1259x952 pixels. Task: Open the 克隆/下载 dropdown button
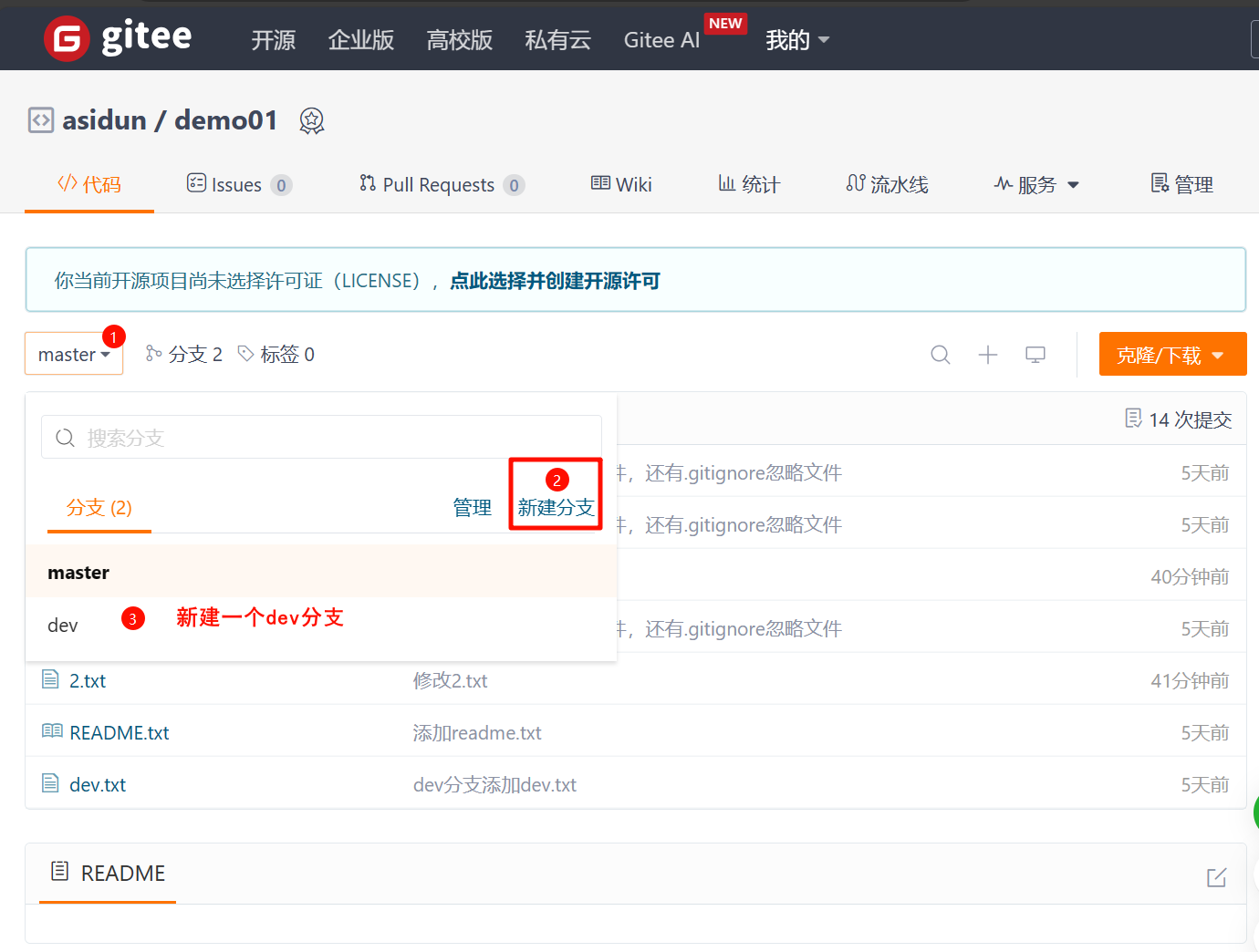click(1172, 355)
